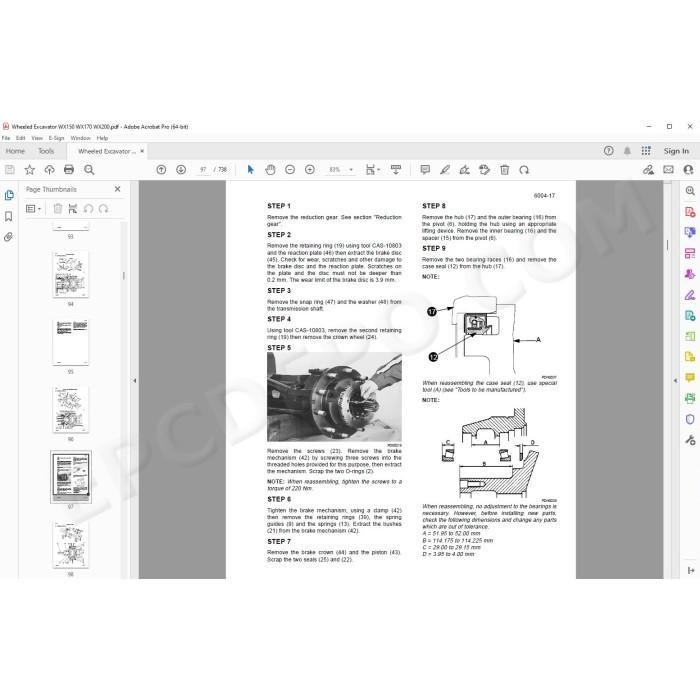The width and height of the screenshot is (700, 700).
Task: Switch to the Tools tab
Action: point(46,151)
